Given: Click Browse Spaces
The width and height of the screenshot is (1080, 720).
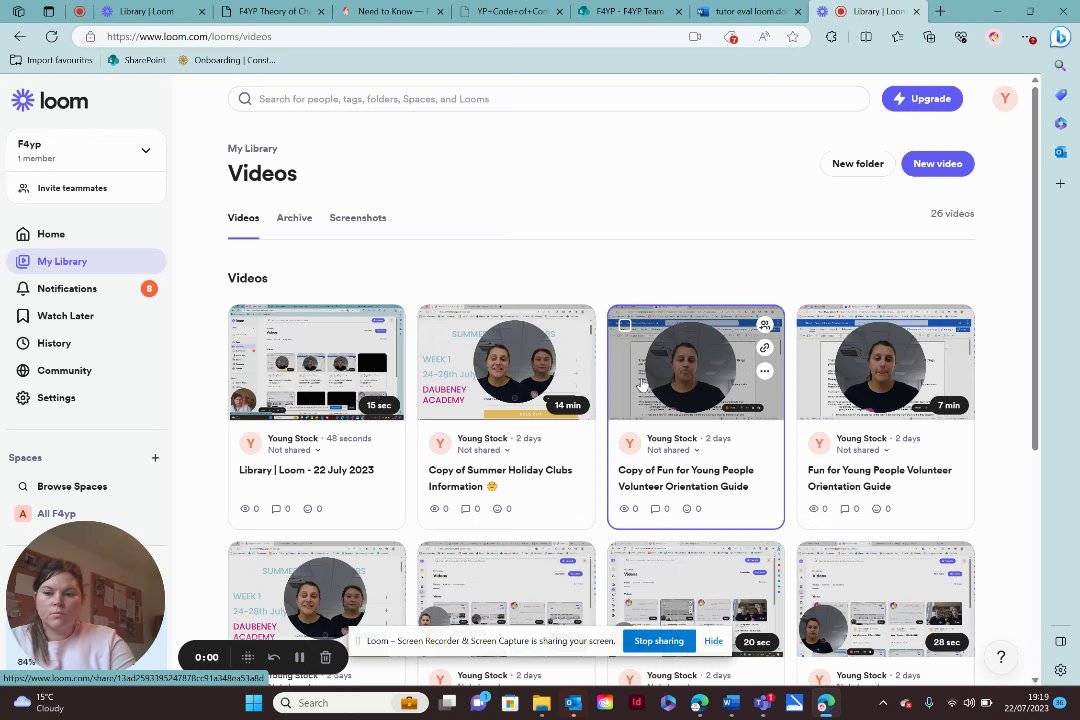Looking at the screenshot, I should click(x=72, y=486).
